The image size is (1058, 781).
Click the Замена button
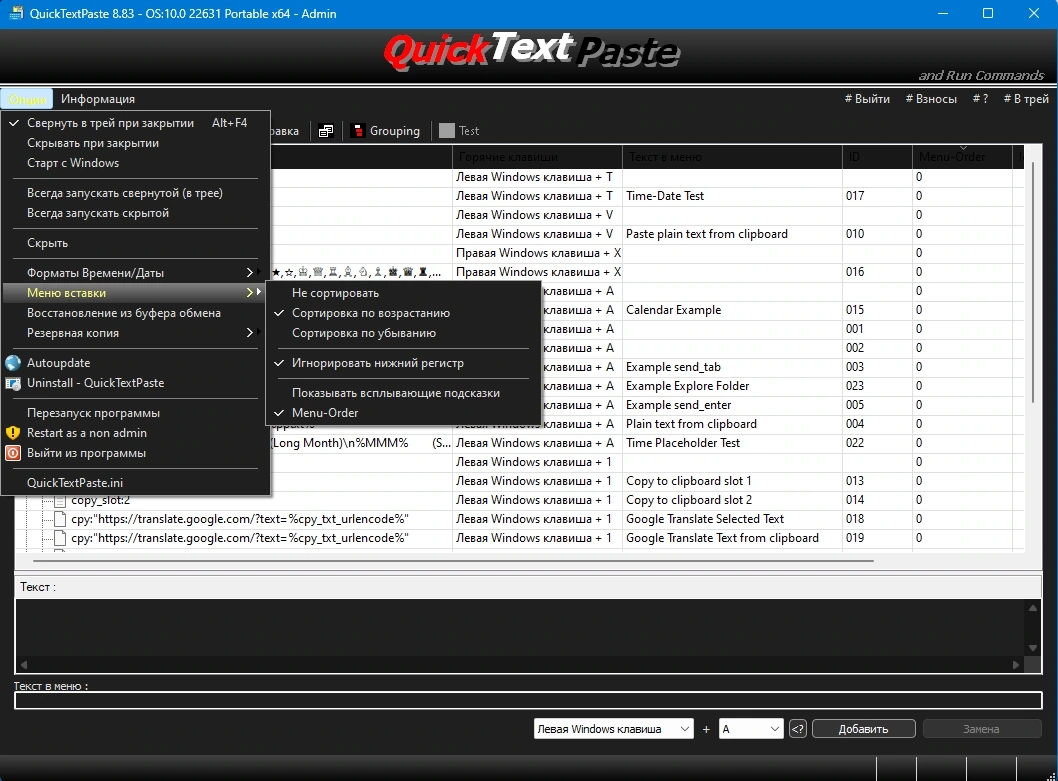coord(981,729)
